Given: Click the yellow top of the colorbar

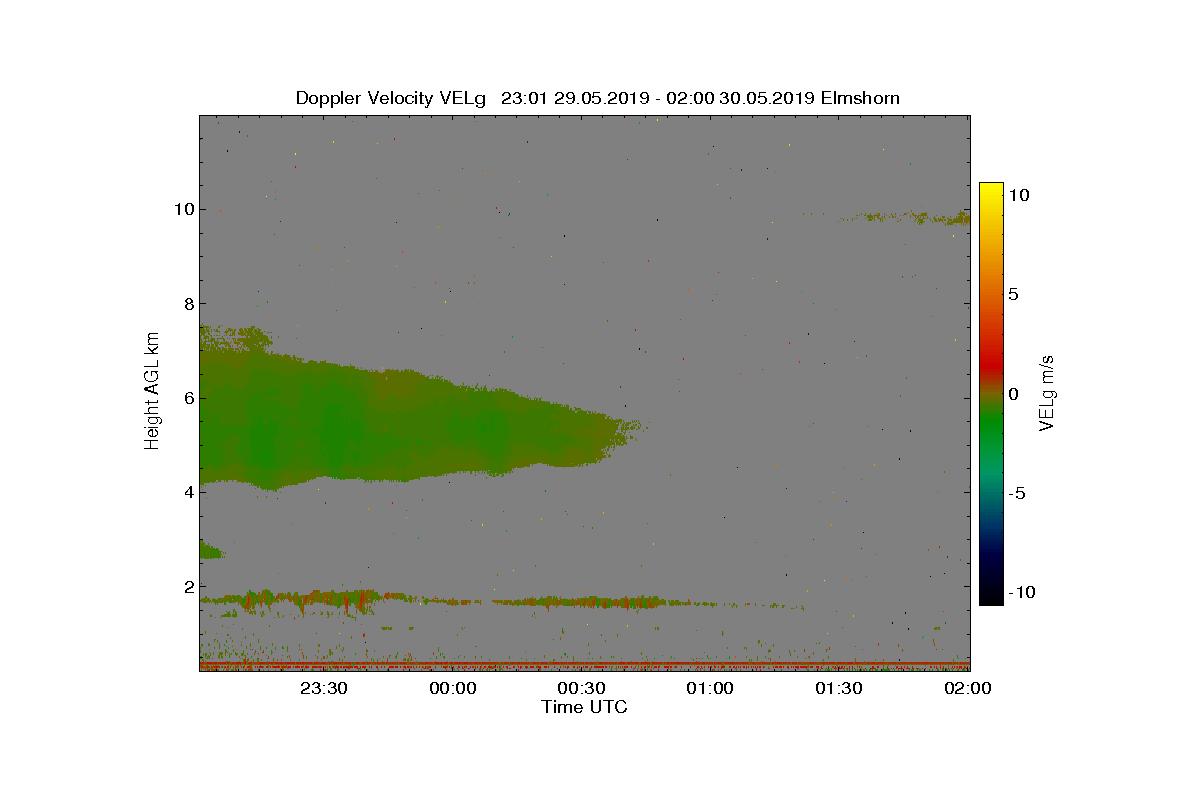Looking at the screenshot, I should (x=991, y=190).
